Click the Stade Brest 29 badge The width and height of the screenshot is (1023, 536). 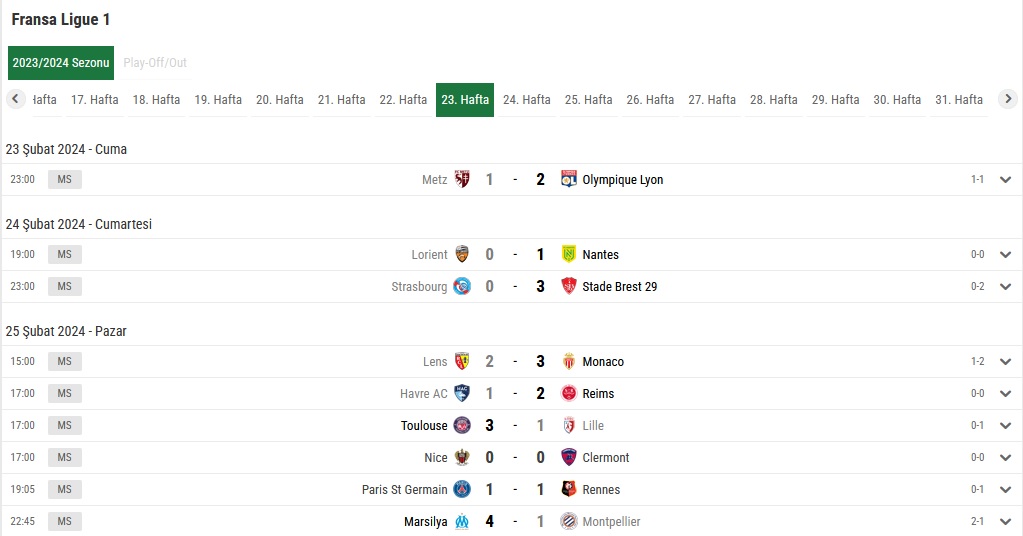pyautogui.click(x=568, y=286)
